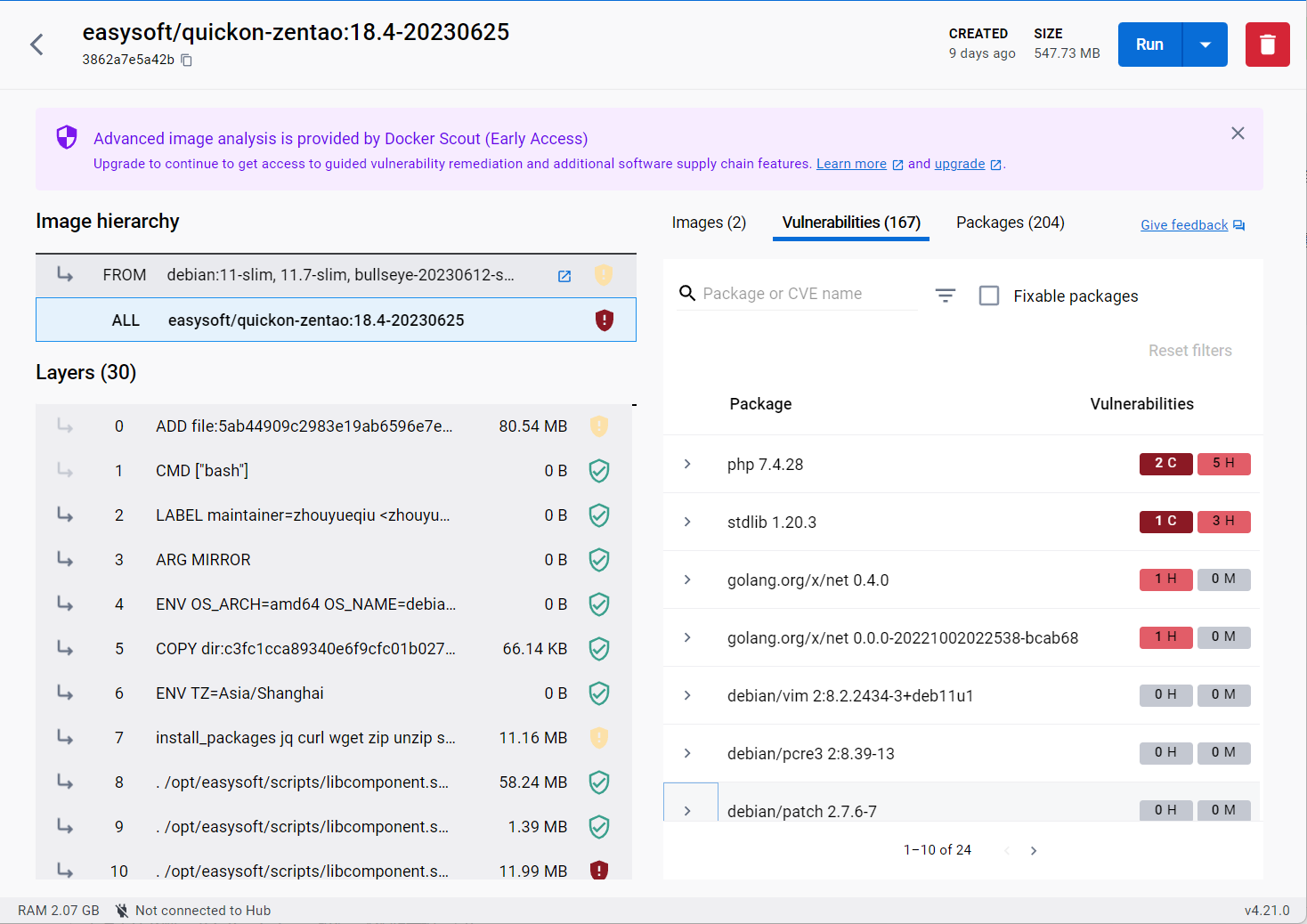The image size is (1307, 924).
Task: Click green shield on ARG MIRROR layer
Action: (x=599, y=560)
